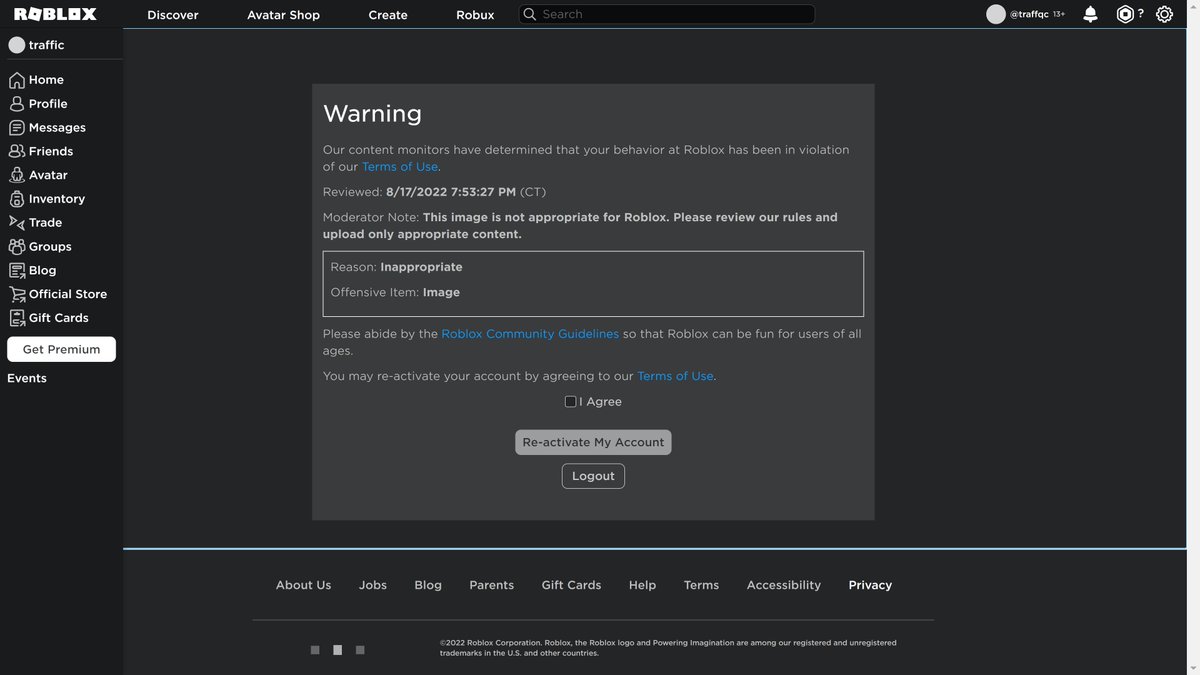
Task: Click the Profile person icon in sidebar
Action: coord(17,104)
